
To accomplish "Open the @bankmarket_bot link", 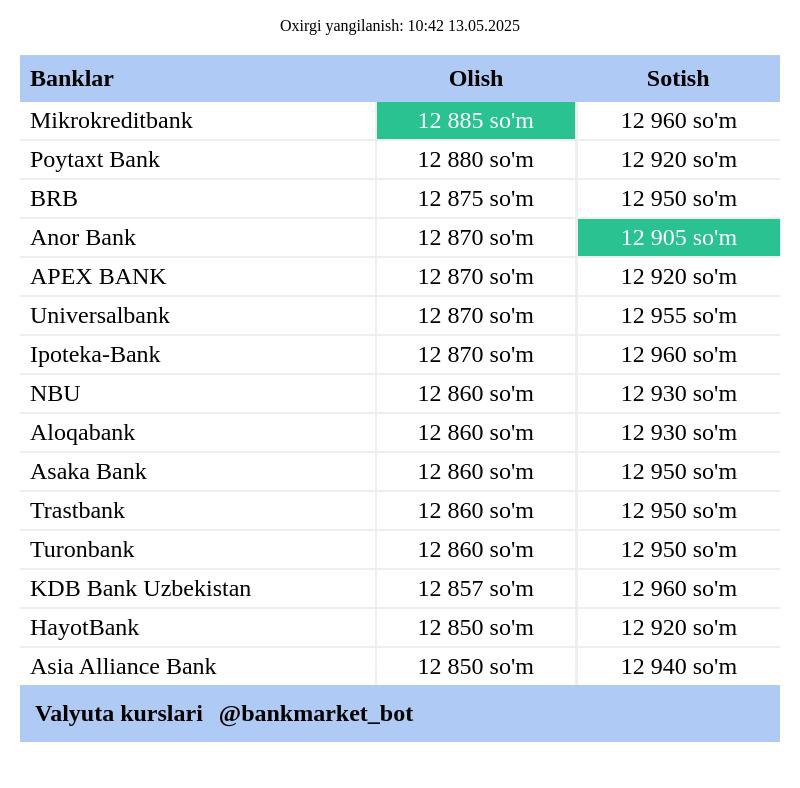I will click(316, 713).
